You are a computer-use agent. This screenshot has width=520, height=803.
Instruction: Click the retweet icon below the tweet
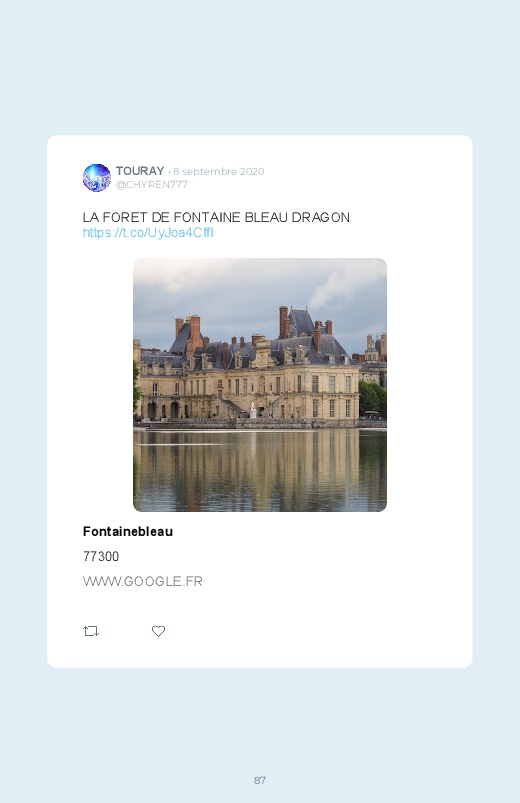[x=91, y=631]
